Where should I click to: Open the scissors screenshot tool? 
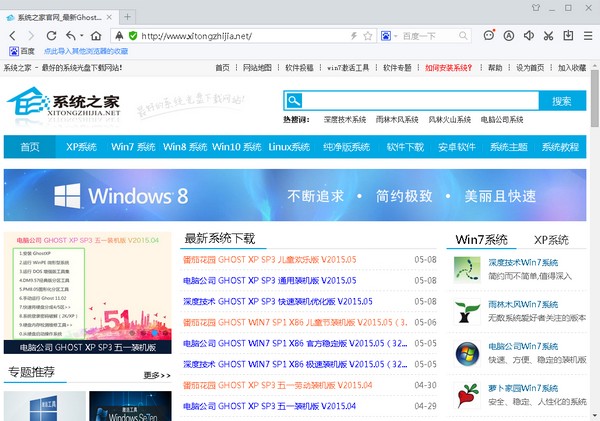pos(548,36)
